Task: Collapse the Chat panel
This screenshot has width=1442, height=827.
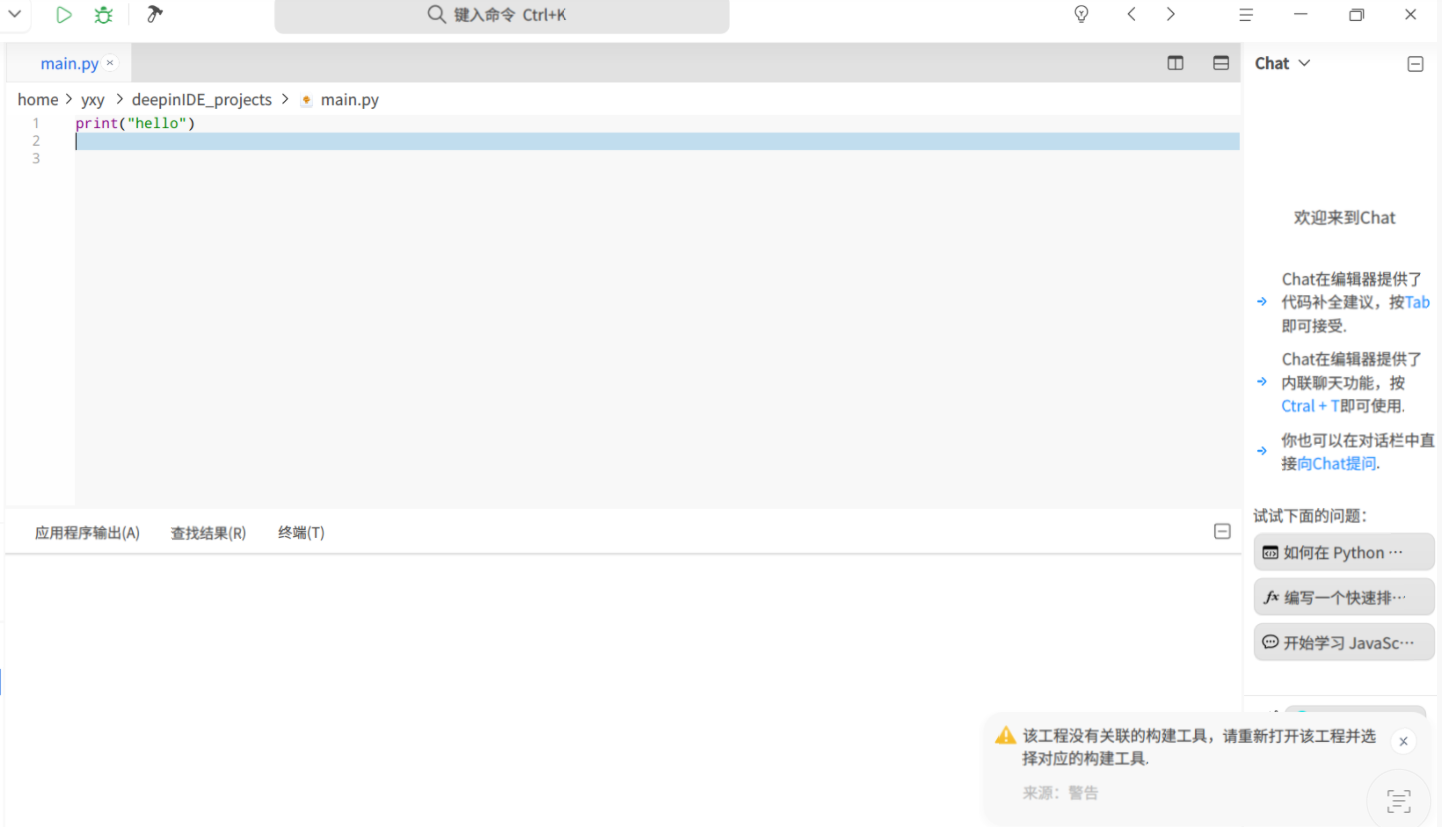Action: 1415,64
